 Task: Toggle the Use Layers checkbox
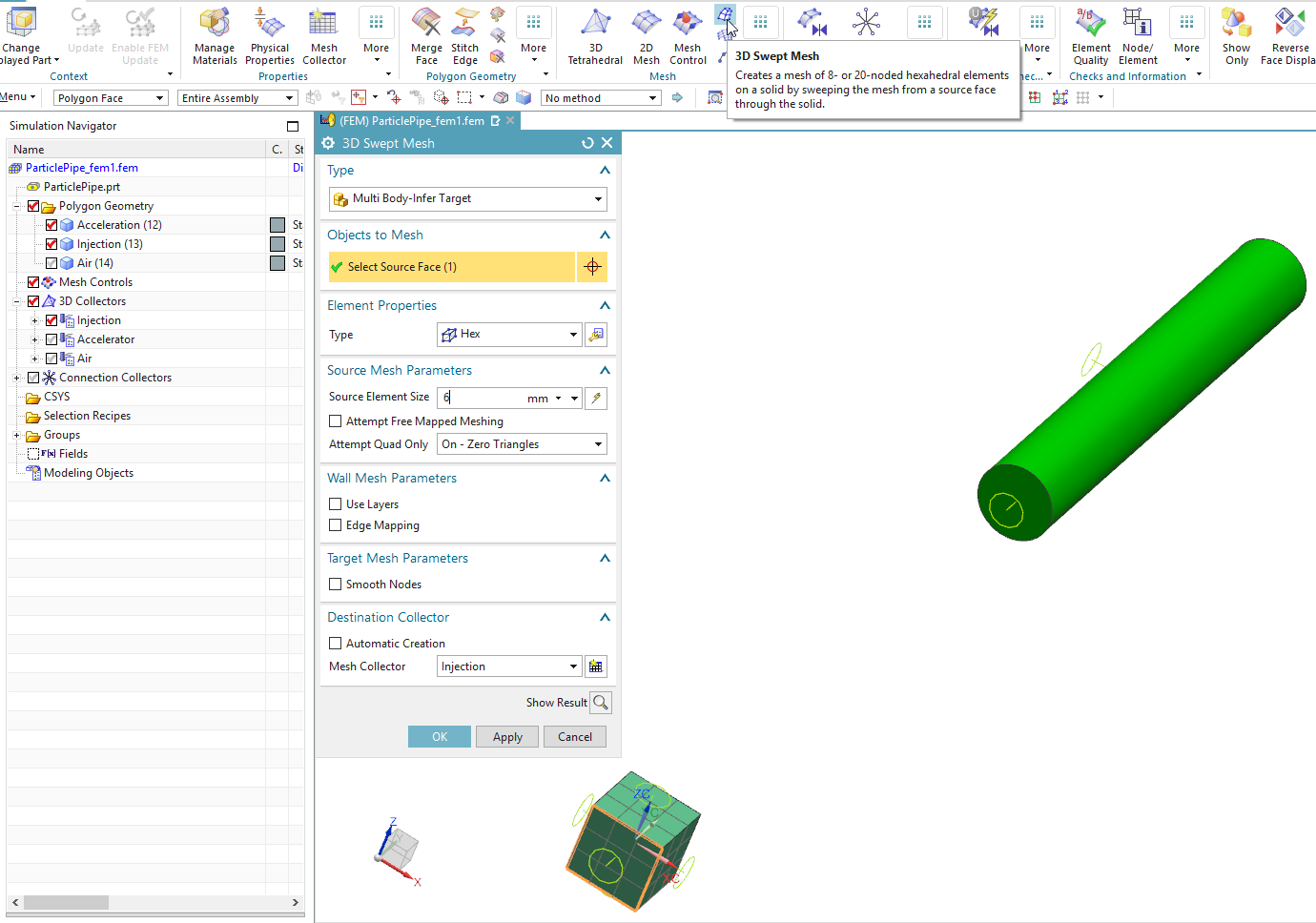(336, 504)
